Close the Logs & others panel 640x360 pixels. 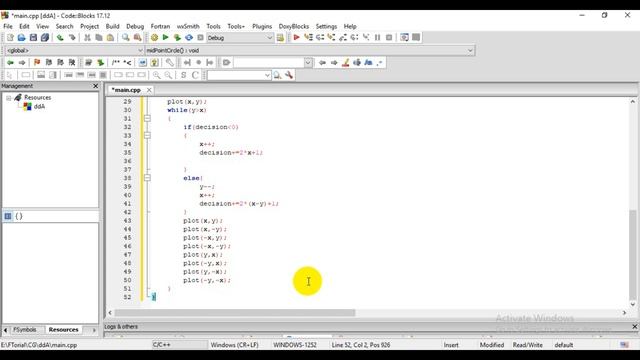pyautogui.click(x=634, y=327)
